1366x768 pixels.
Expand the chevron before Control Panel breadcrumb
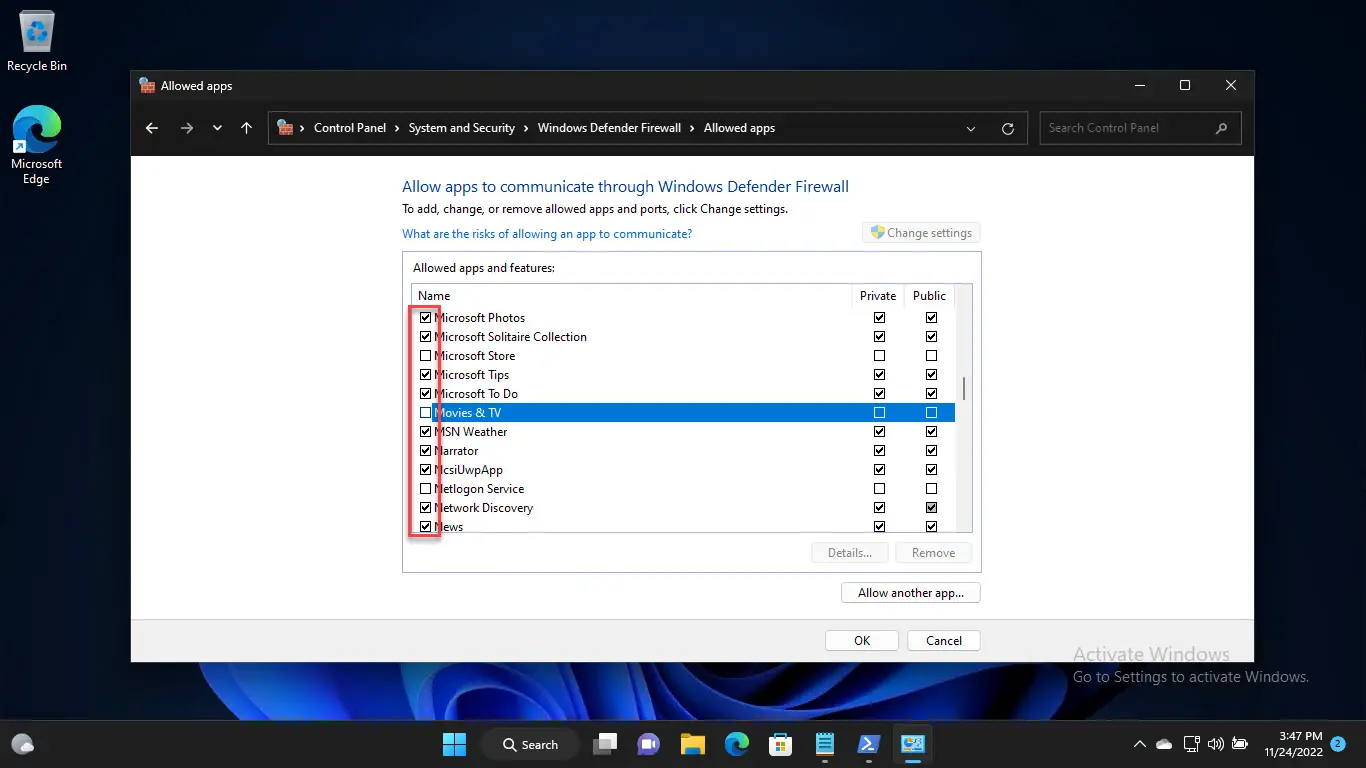point(303,128)
